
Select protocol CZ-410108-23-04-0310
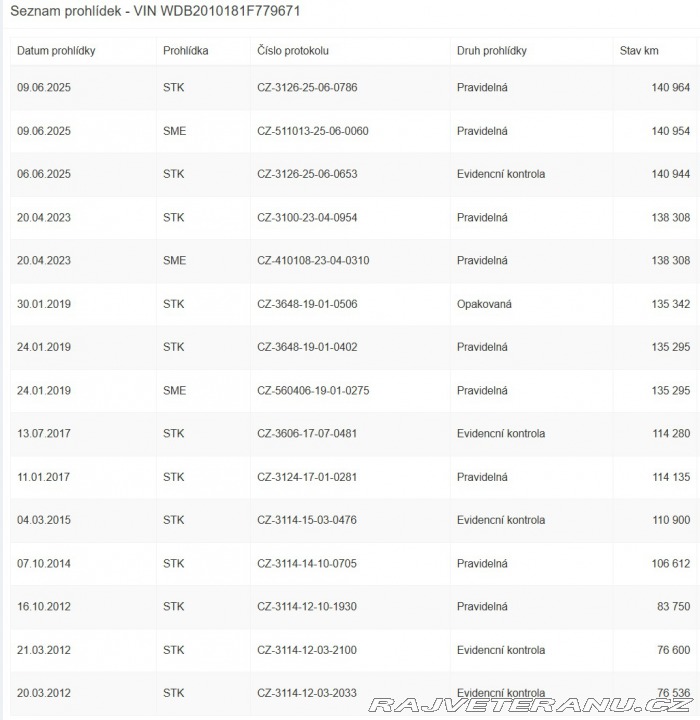[313, 260]
